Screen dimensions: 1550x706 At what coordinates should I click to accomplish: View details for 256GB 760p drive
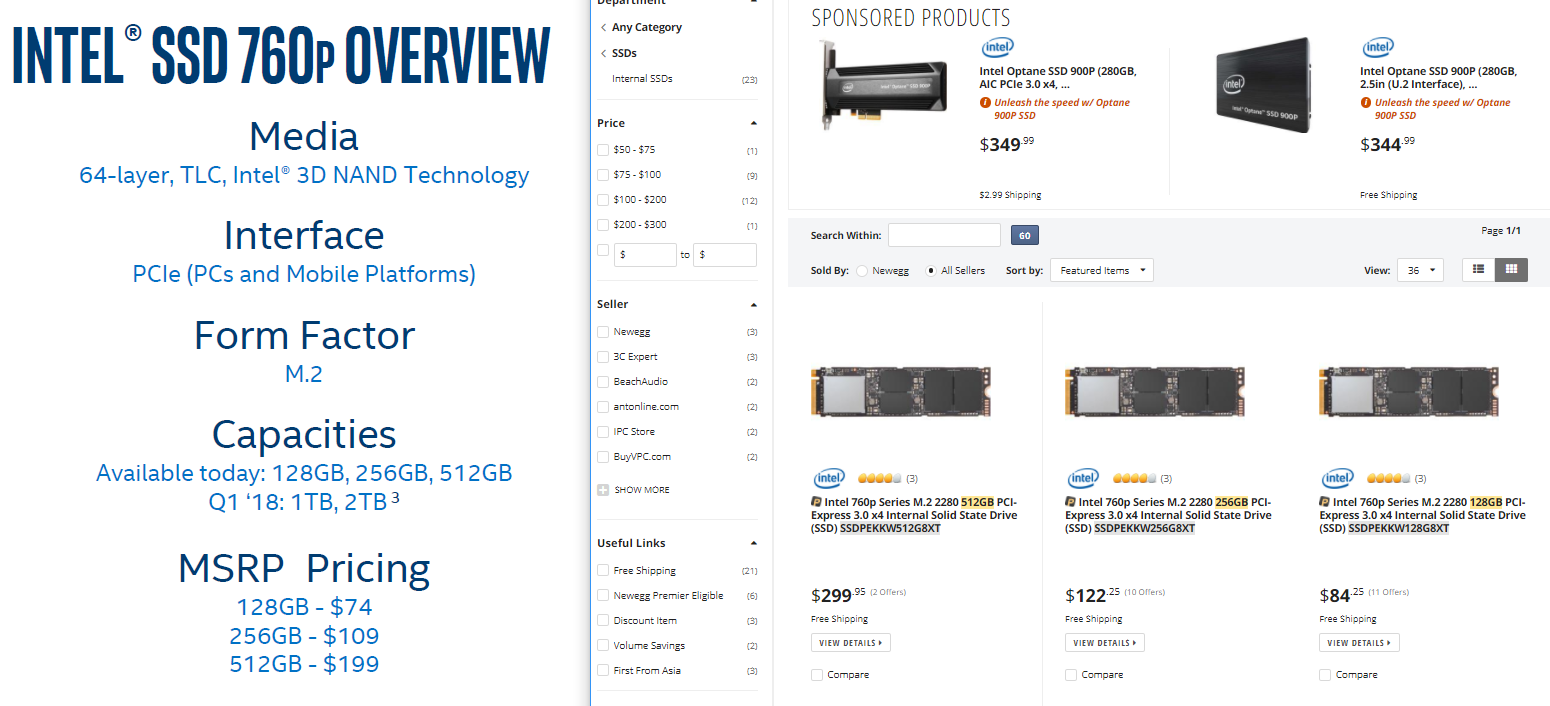click(1105, 643)
